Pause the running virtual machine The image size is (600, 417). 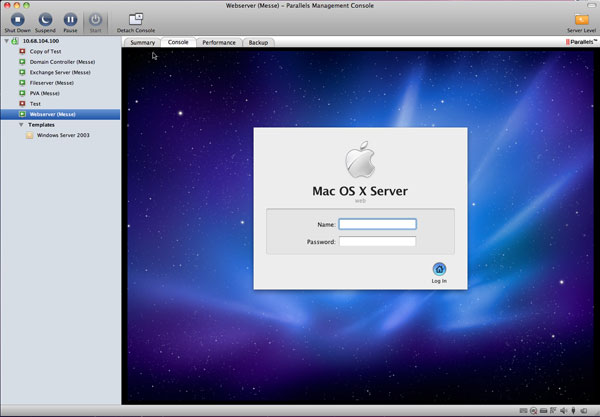(70, 19)
